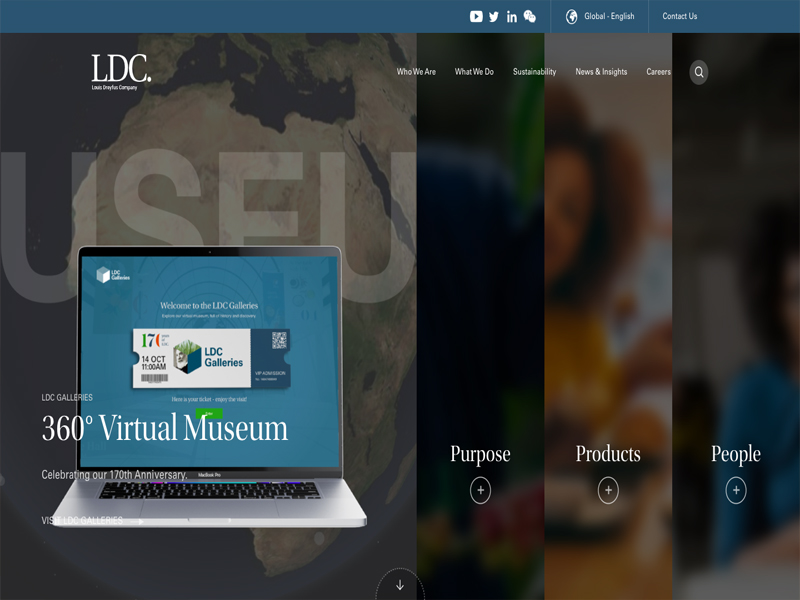Viewport: 800px width, 600px height.
Task: Click the globe language icon
Action: coord(571,17)
